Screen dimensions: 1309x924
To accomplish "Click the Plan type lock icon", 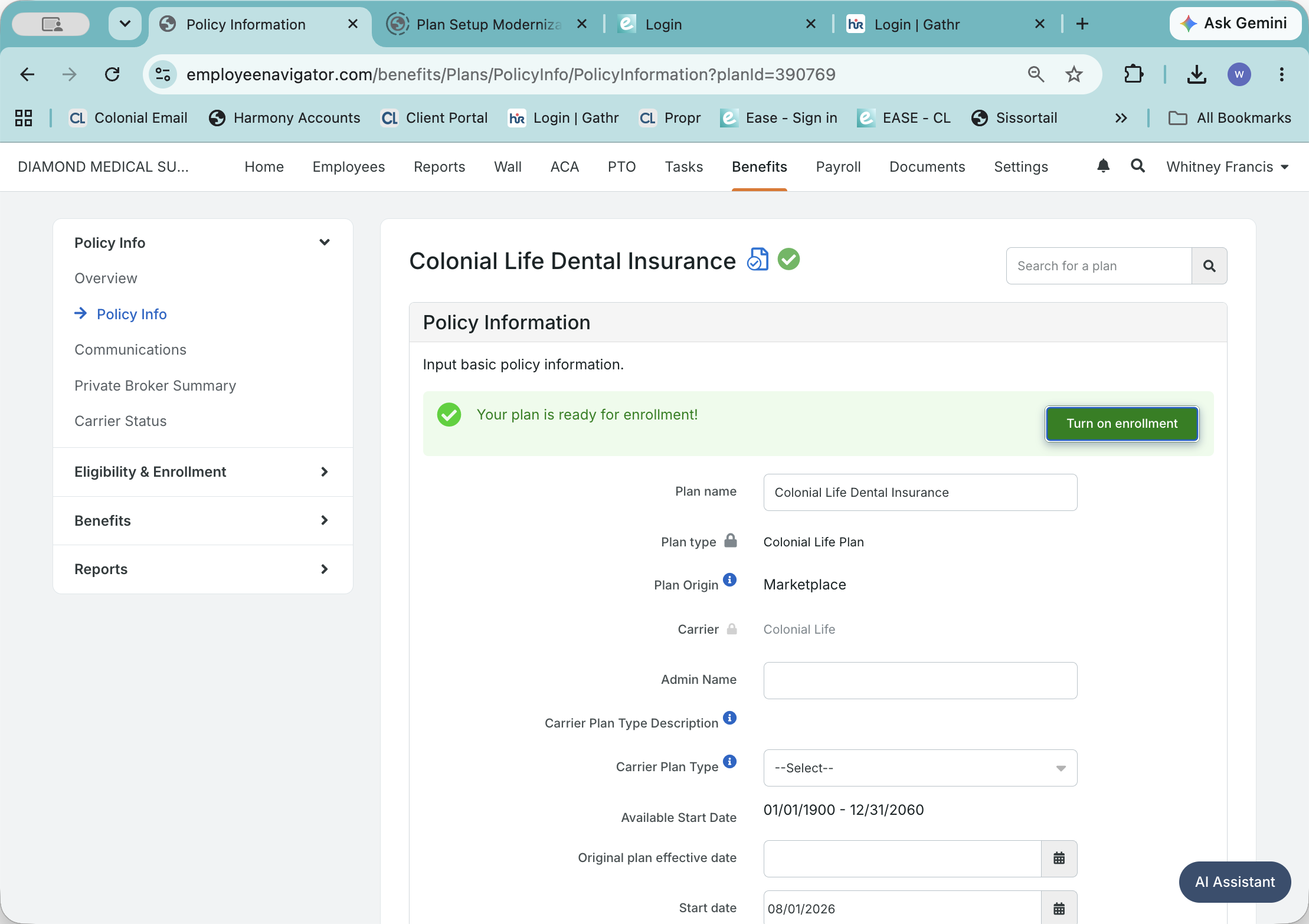I will click(x=731, y=540).
